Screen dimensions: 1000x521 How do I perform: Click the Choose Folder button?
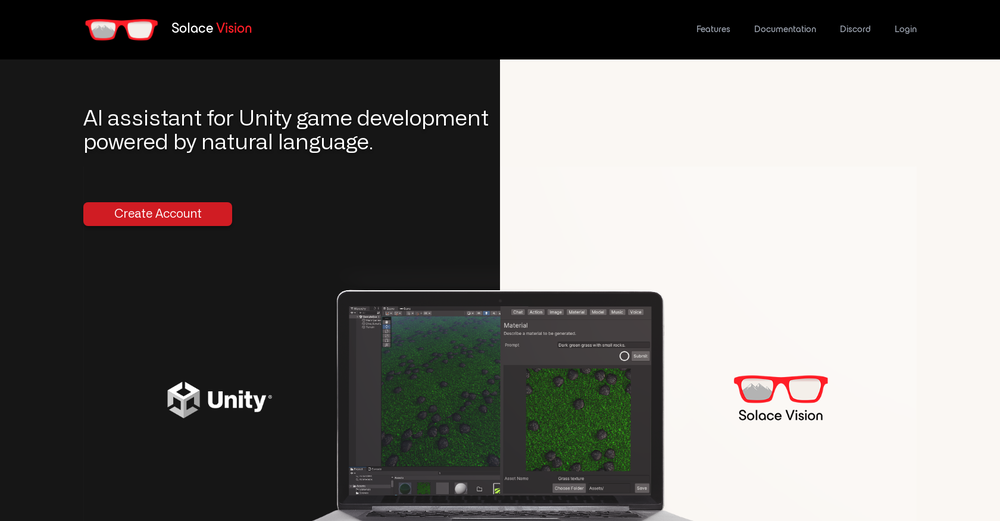coord(569,488)
